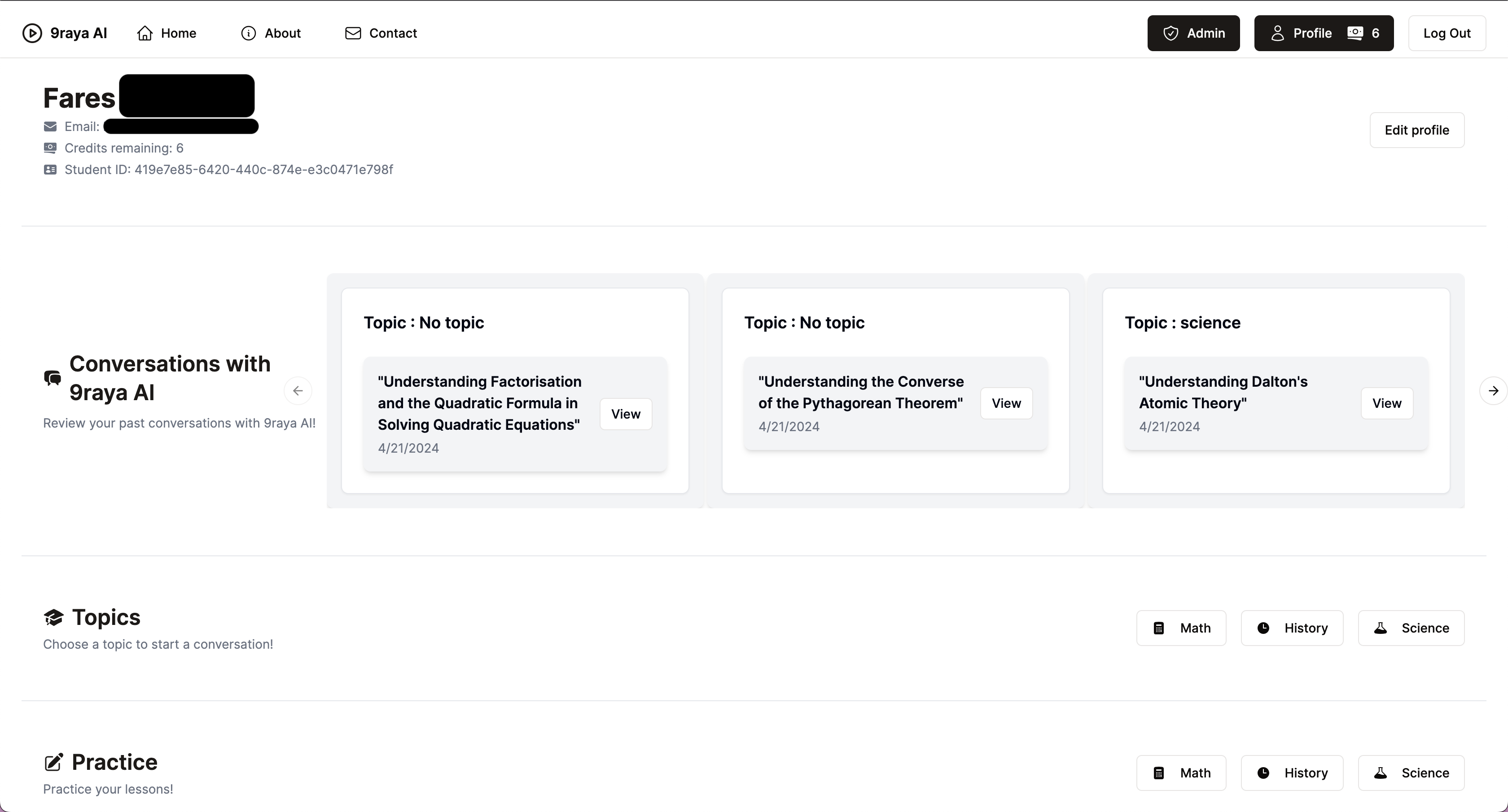View Dalton's Atomic Theory conversation
The image size is (1508, 812).
click(x=1386, y=403)
